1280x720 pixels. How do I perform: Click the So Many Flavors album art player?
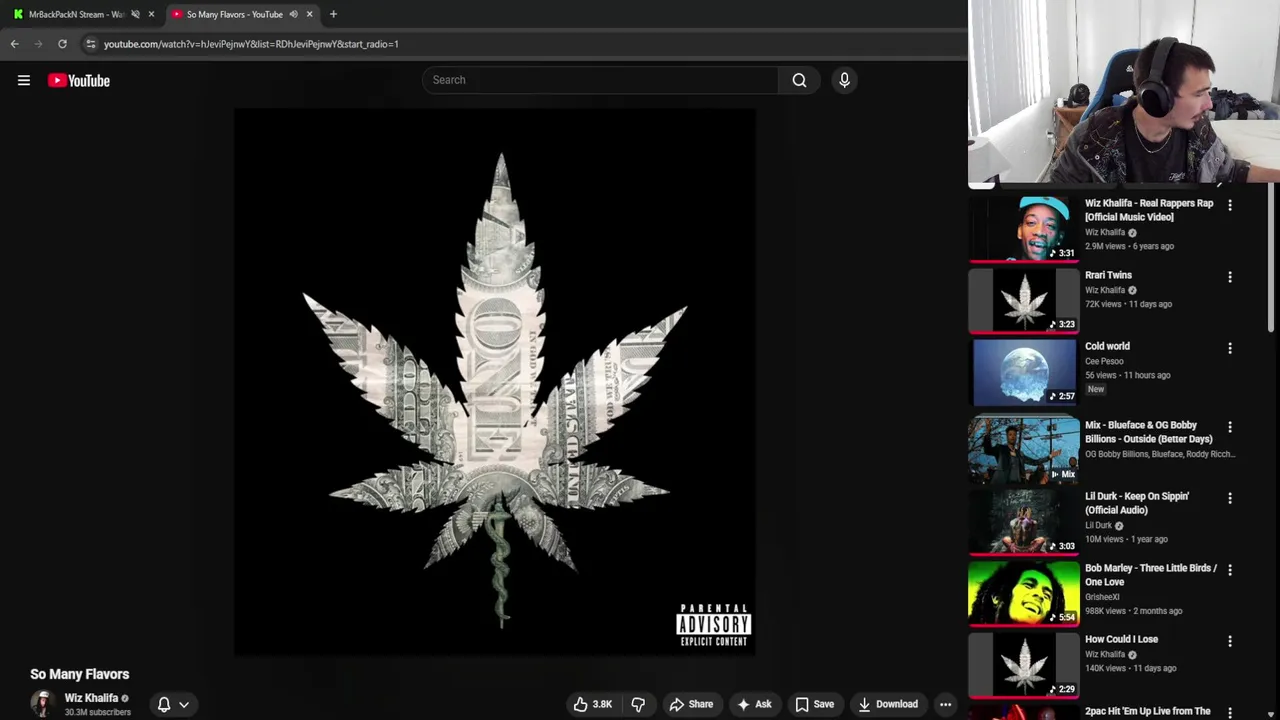(495, 382)
